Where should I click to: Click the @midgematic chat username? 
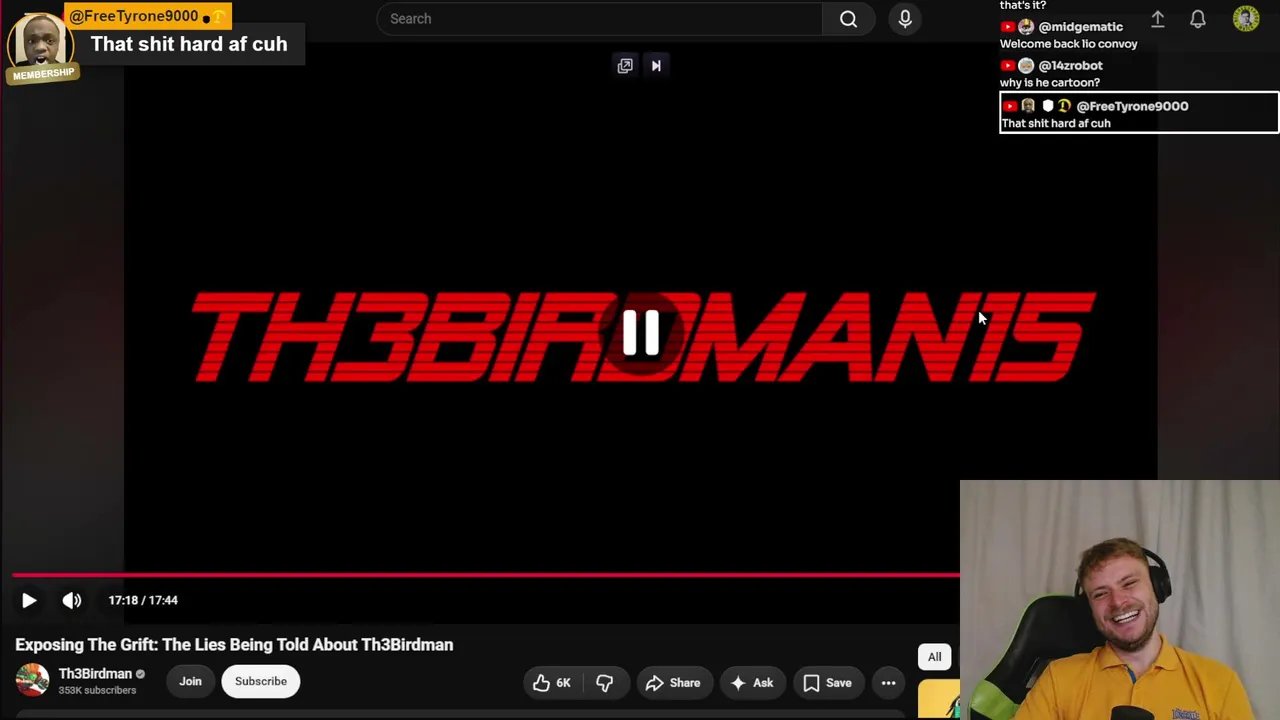(x=1081, y=27)
